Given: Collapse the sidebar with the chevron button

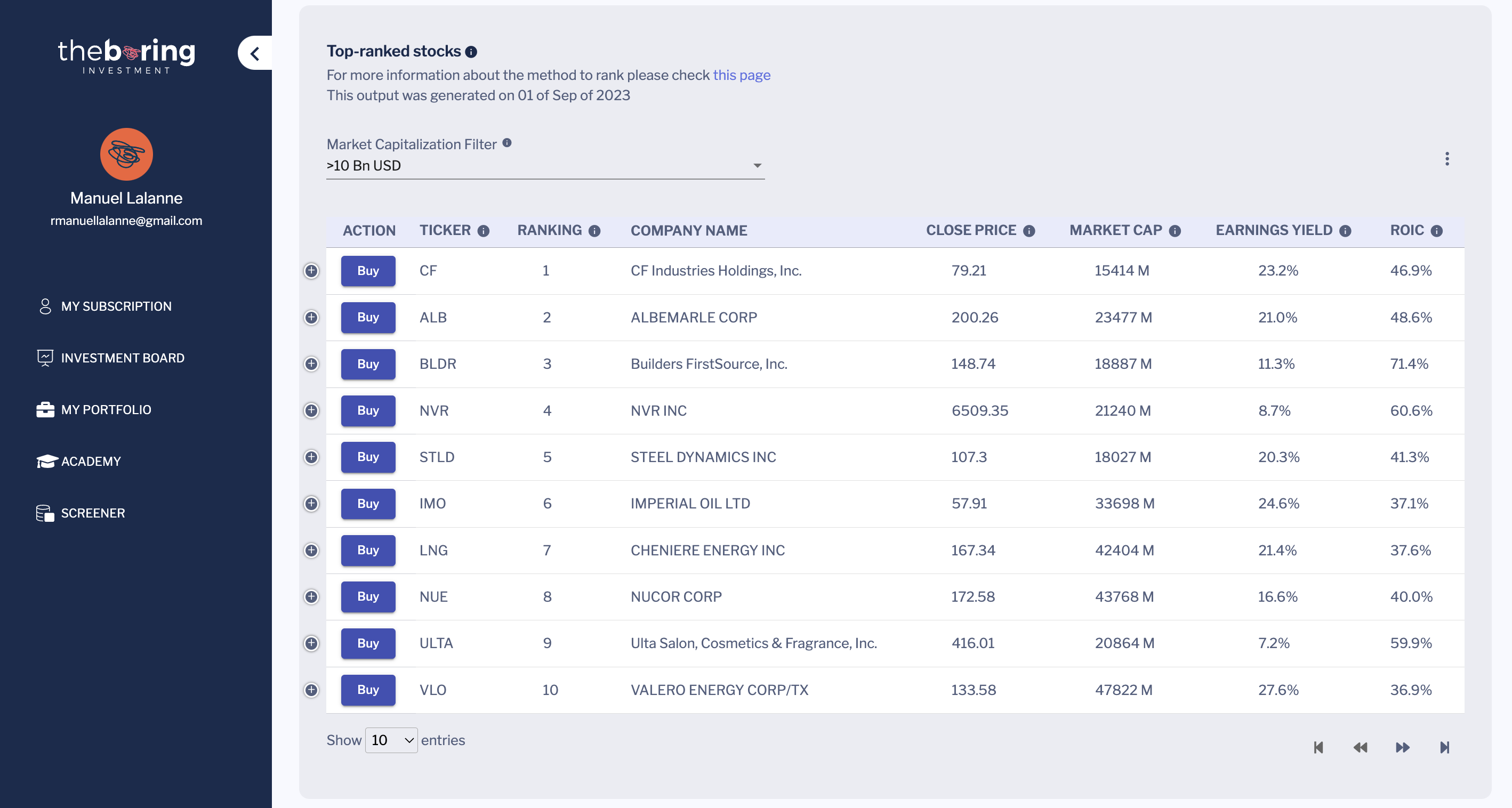Looking at the screenshot, I should [x=255, y=53].
